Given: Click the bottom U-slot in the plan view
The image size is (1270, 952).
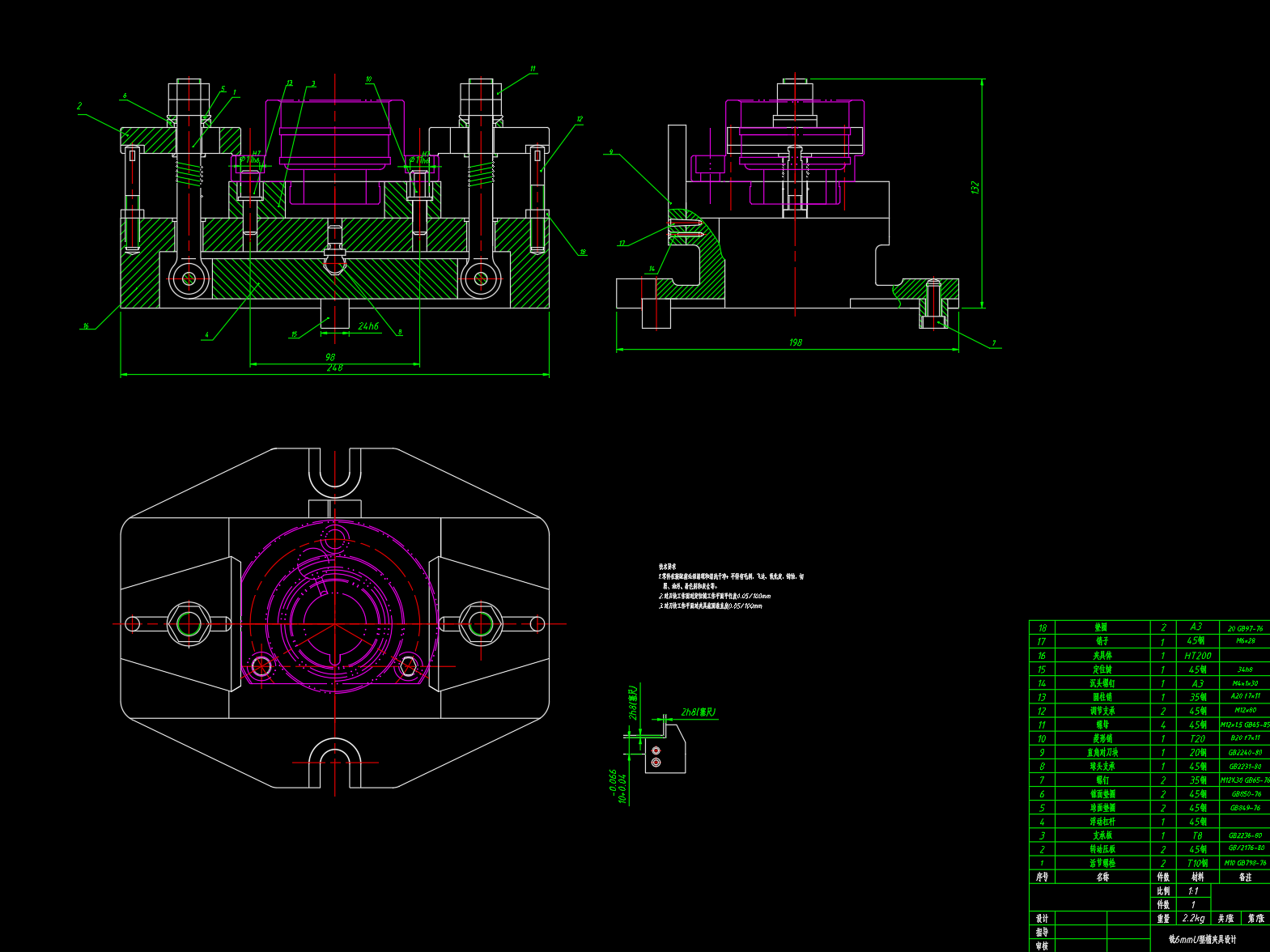Looking at the screenshot, I should pyautogui.click(x=334, y=763).
